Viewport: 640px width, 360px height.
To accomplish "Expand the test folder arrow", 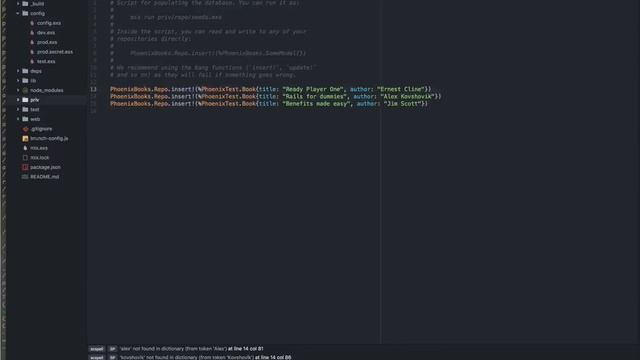I will 18,109.
